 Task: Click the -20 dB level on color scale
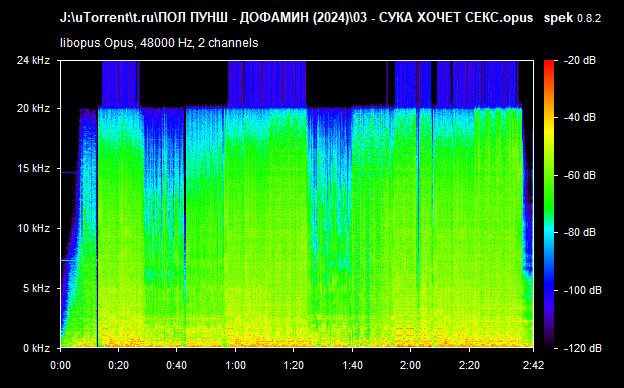pyautogui.click(x=579, y=60)
